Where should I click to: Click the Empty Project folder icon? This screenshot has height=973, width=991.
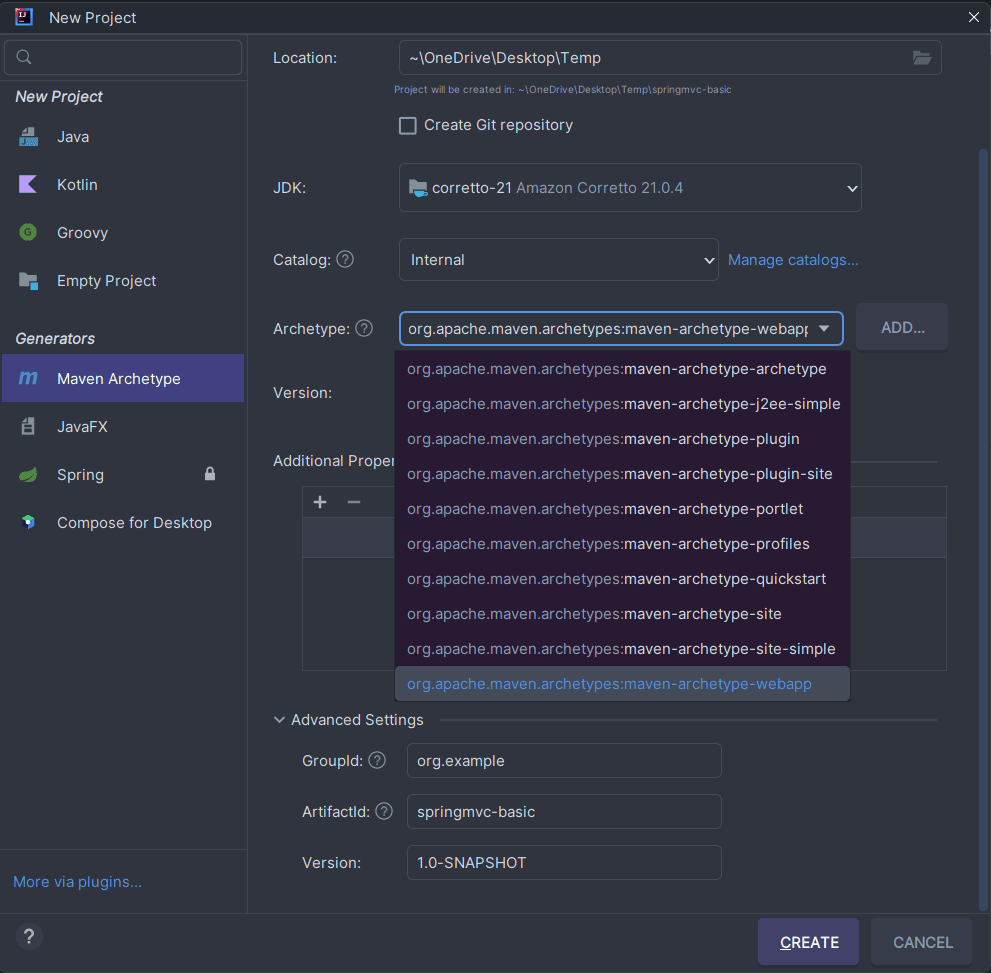[x=28, y=281]
